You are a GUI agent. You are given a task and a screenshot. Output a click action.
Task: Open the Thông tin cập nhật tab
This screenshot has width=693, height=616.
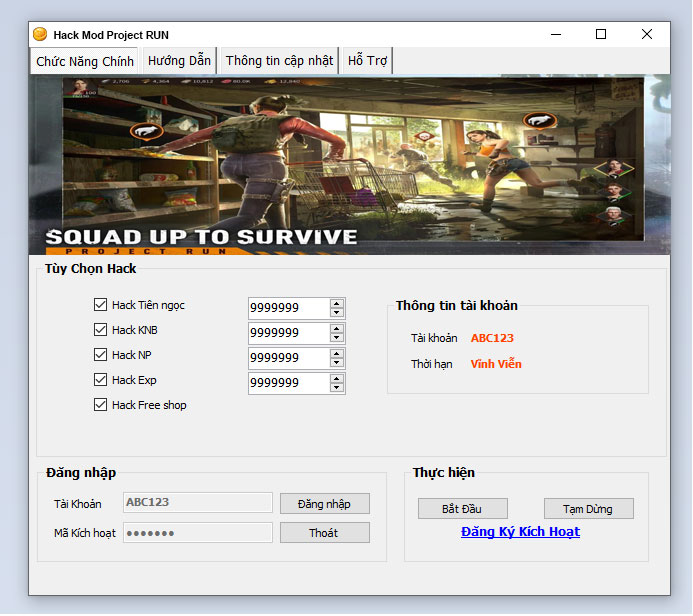279,61
